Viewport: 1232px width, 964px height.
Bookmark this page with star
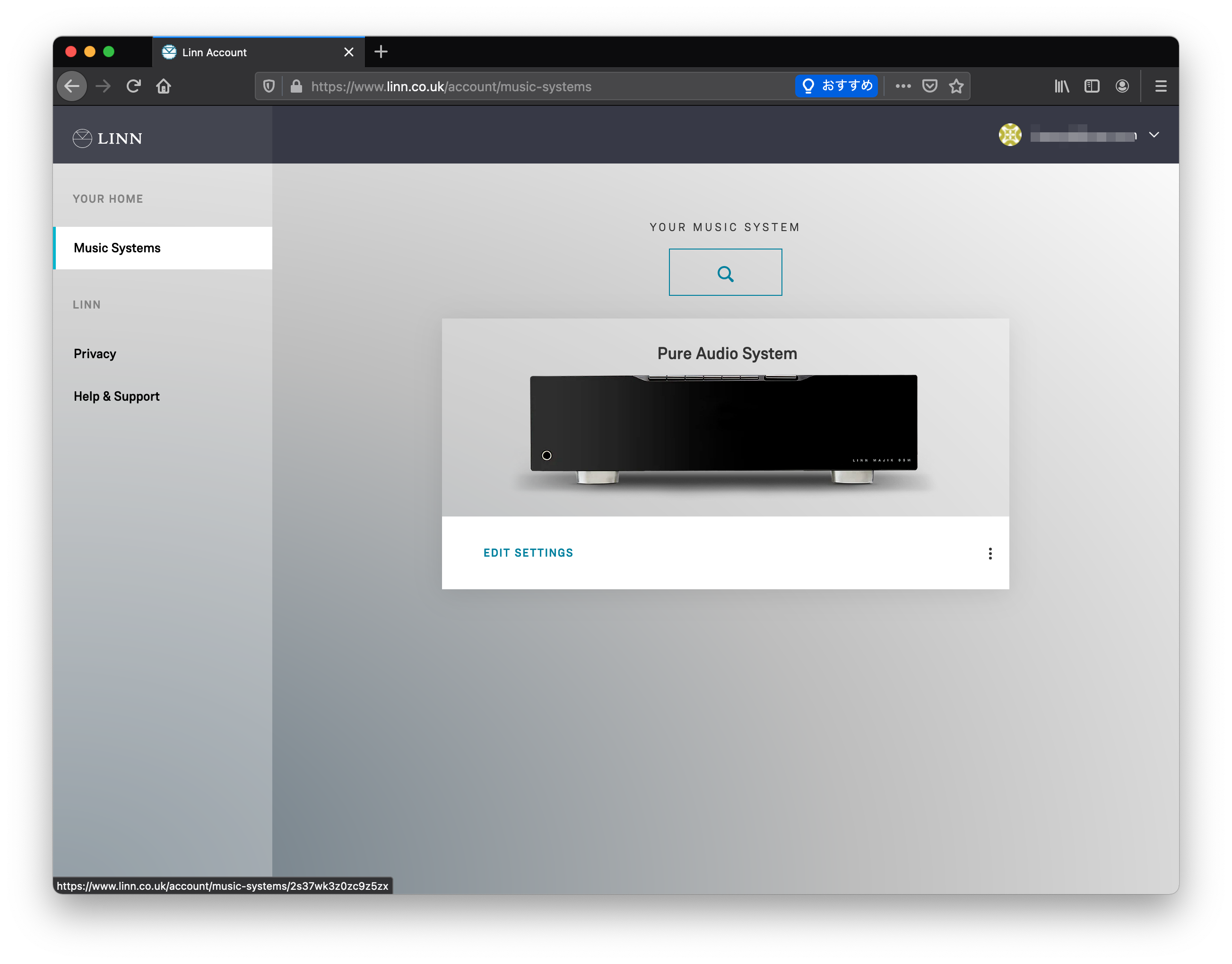956,86
